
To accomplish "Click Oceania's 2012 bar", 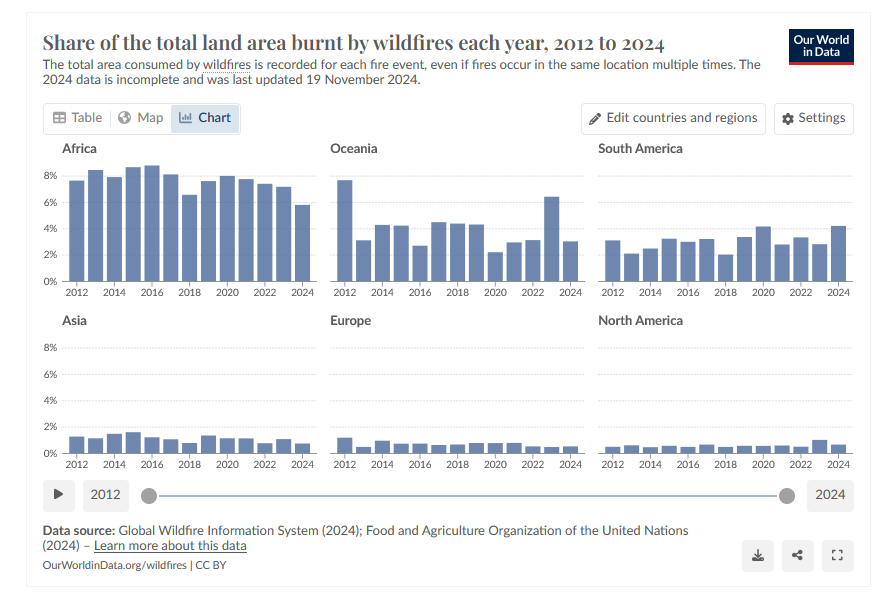I will [x=345, y=231].
